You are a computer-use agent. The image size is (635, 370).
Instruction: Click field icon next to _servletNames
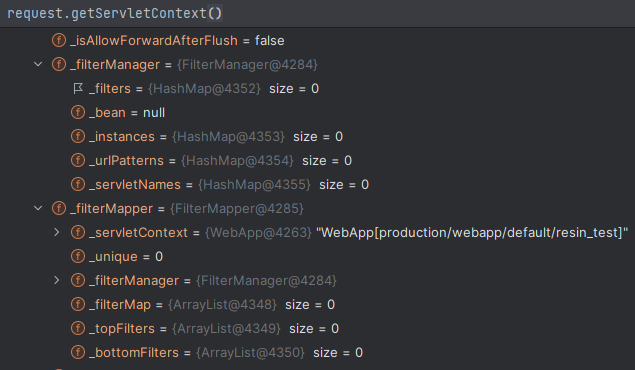(78, 185)
